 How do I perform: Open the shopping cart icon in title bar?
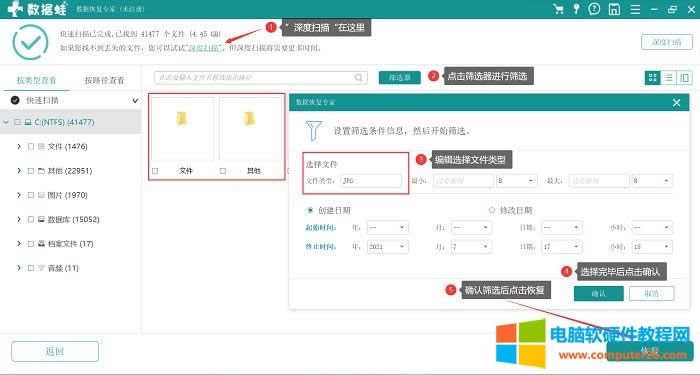558,9
